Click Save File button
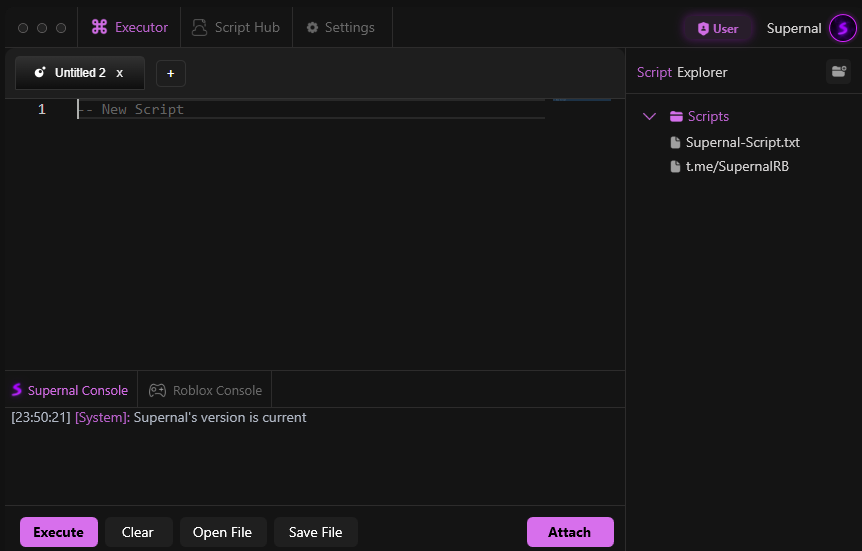The height and width of the screenshot is (551, 862). point(316,532)
